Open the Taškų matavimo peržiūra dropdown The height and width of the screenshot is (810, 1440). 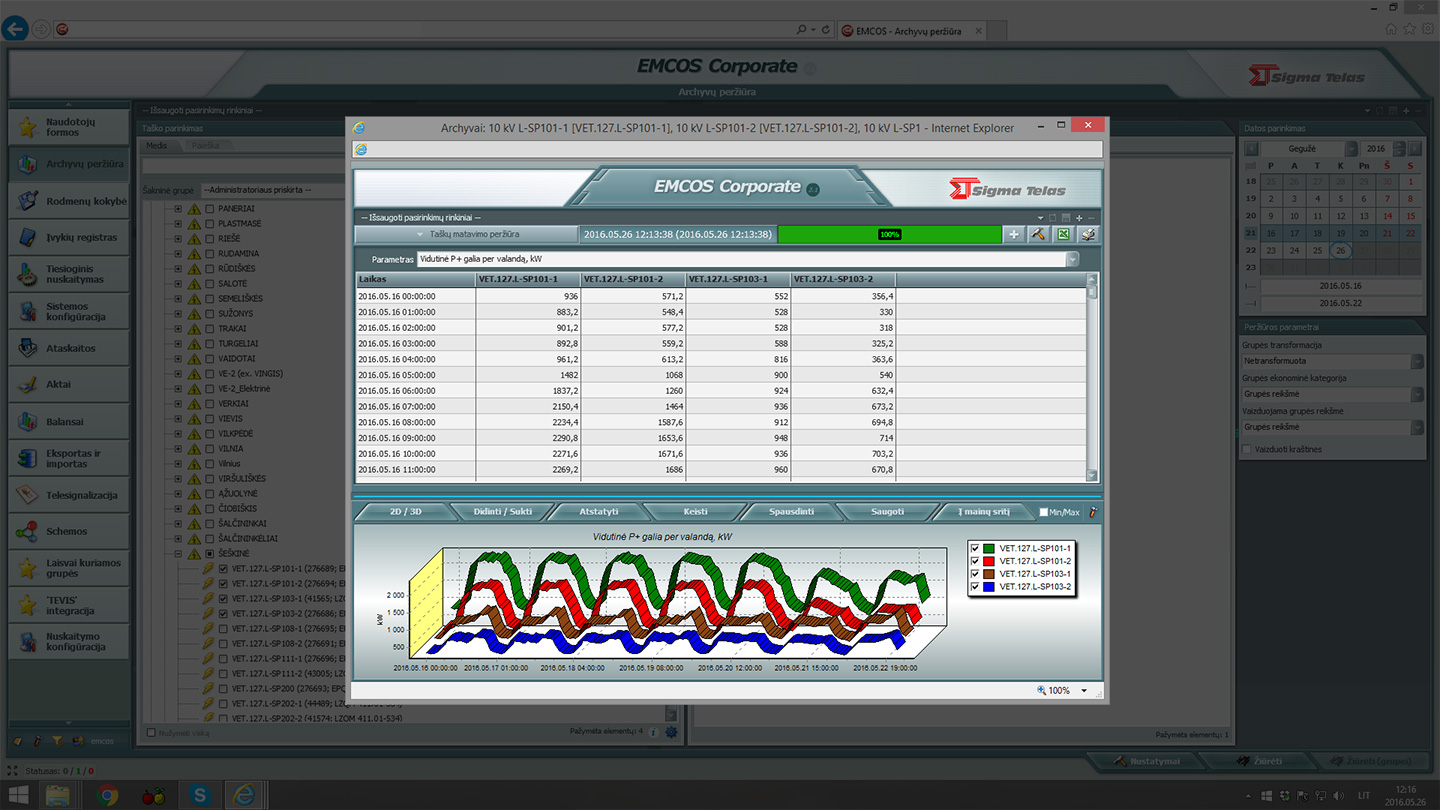pyautogui.click(x=466, y=234)
